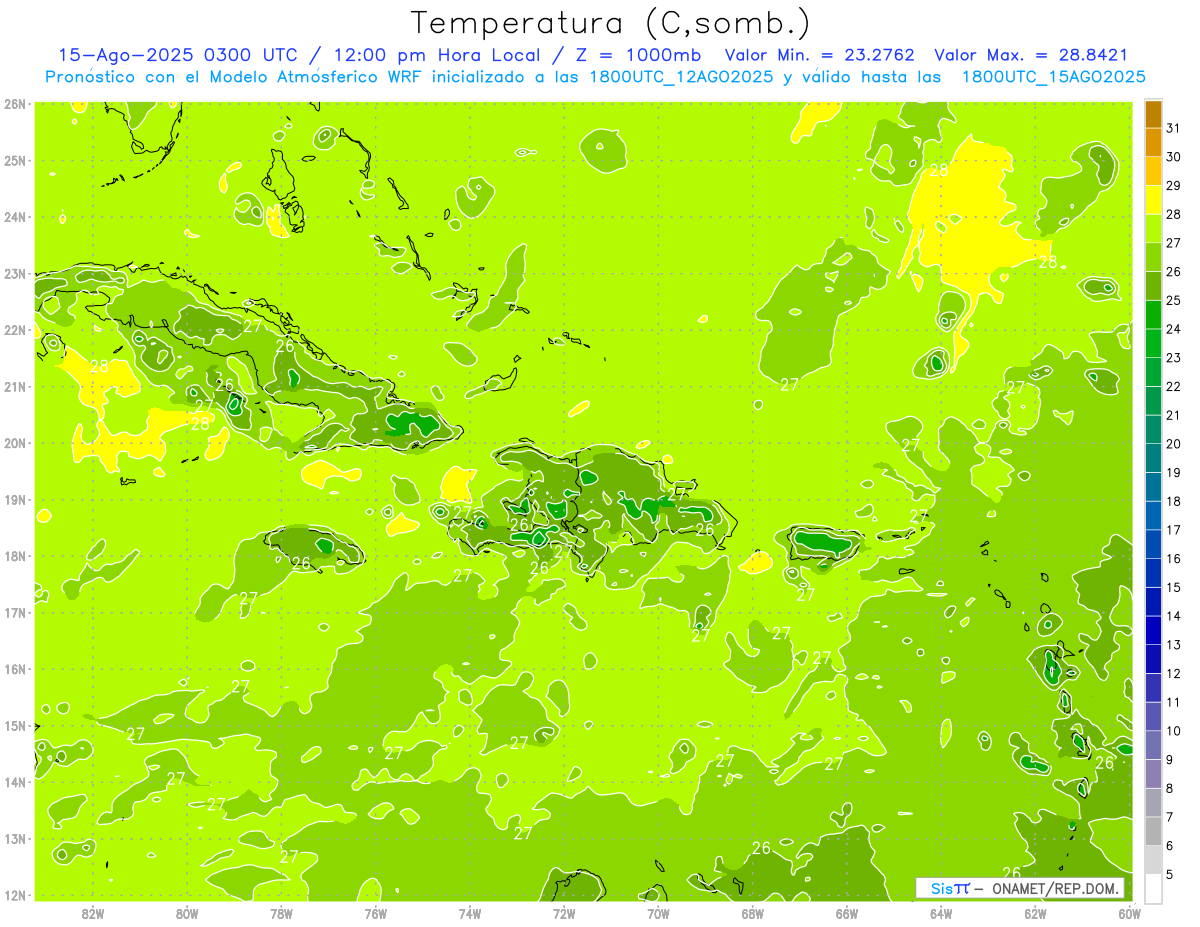
Task: Click the dark orange swatch above 31 on color bar
Action: tap(1153, 114)
